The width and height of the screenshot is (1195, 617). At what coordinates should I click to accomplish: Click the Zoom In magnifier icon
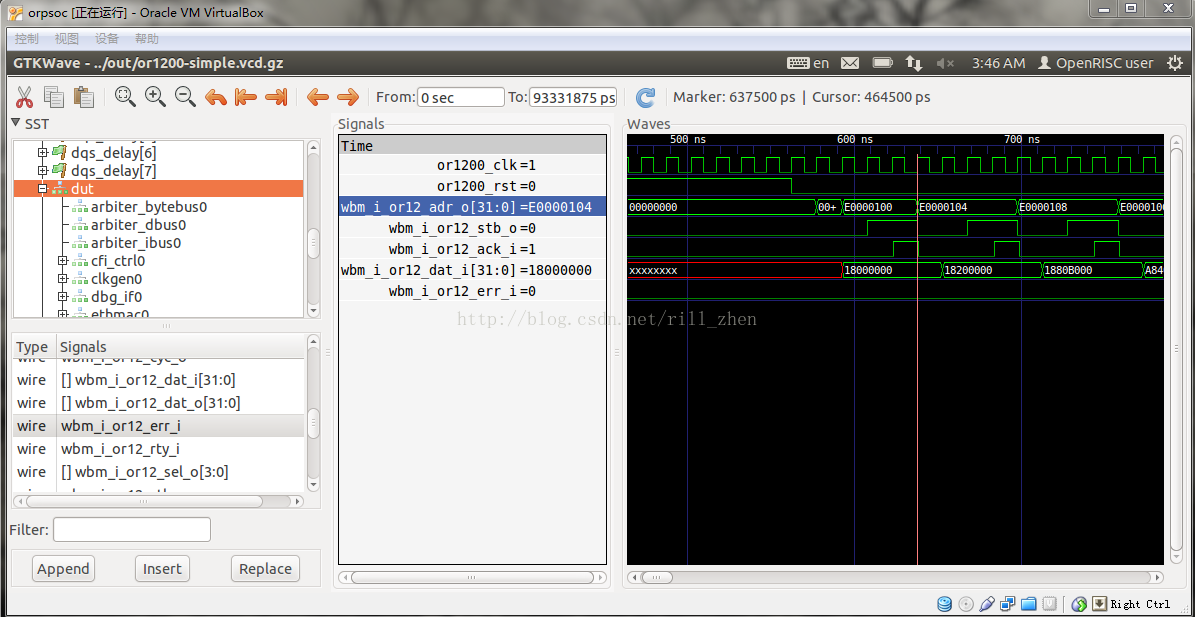(x=155, y=96)
